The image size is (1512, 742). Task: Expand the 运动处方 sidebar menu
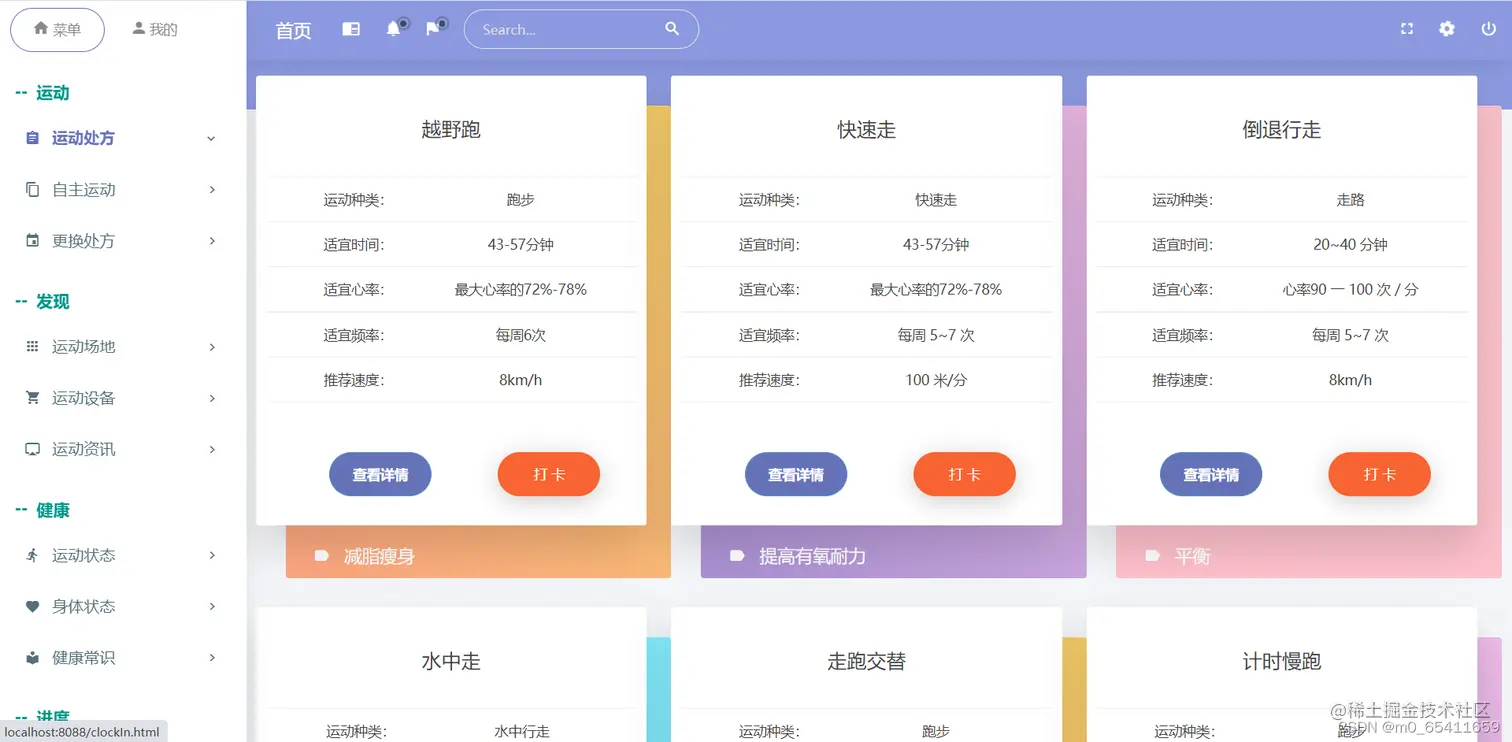tap(210, 138)
